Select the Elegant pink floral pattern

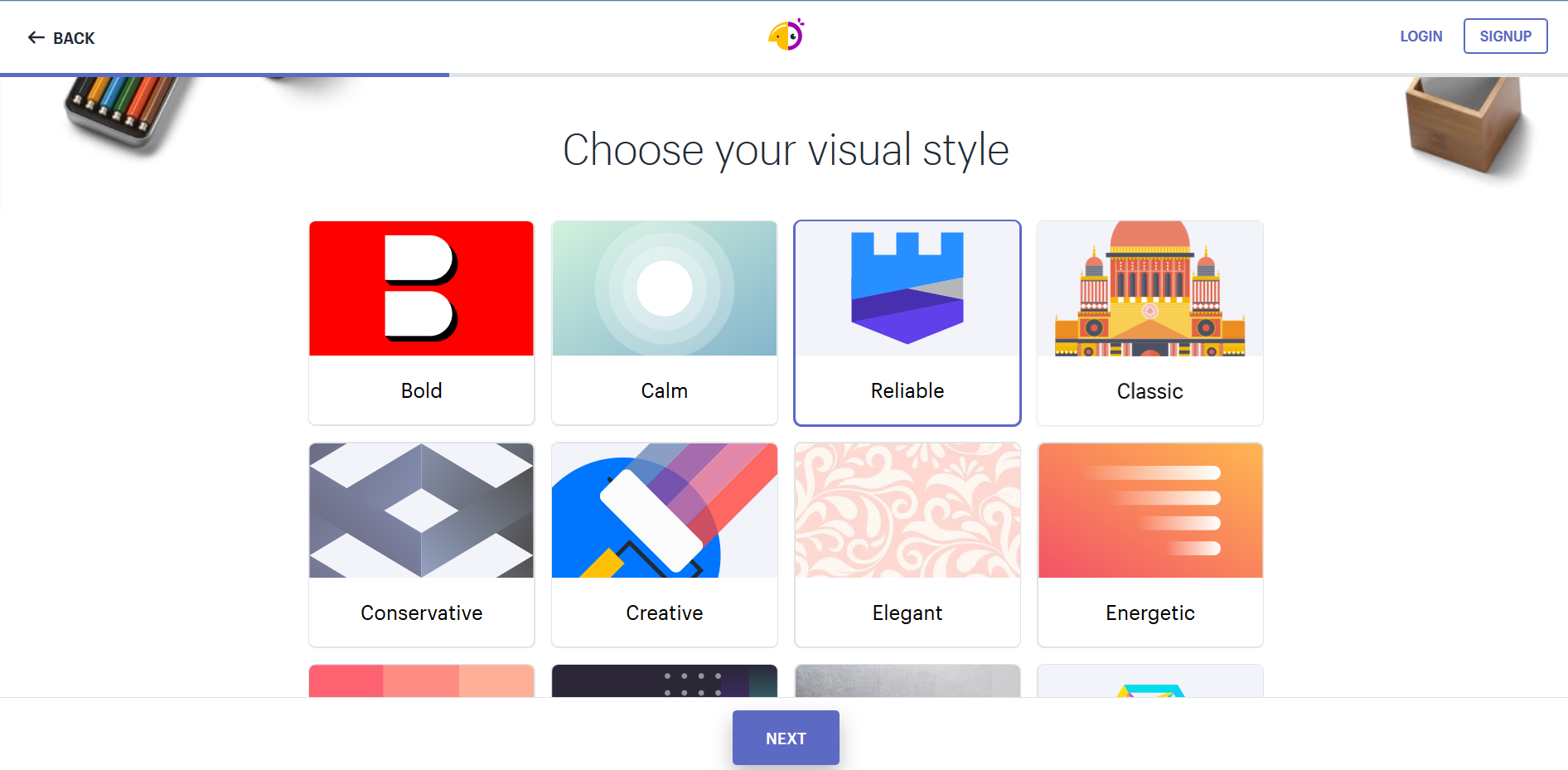tap(907, 511)
